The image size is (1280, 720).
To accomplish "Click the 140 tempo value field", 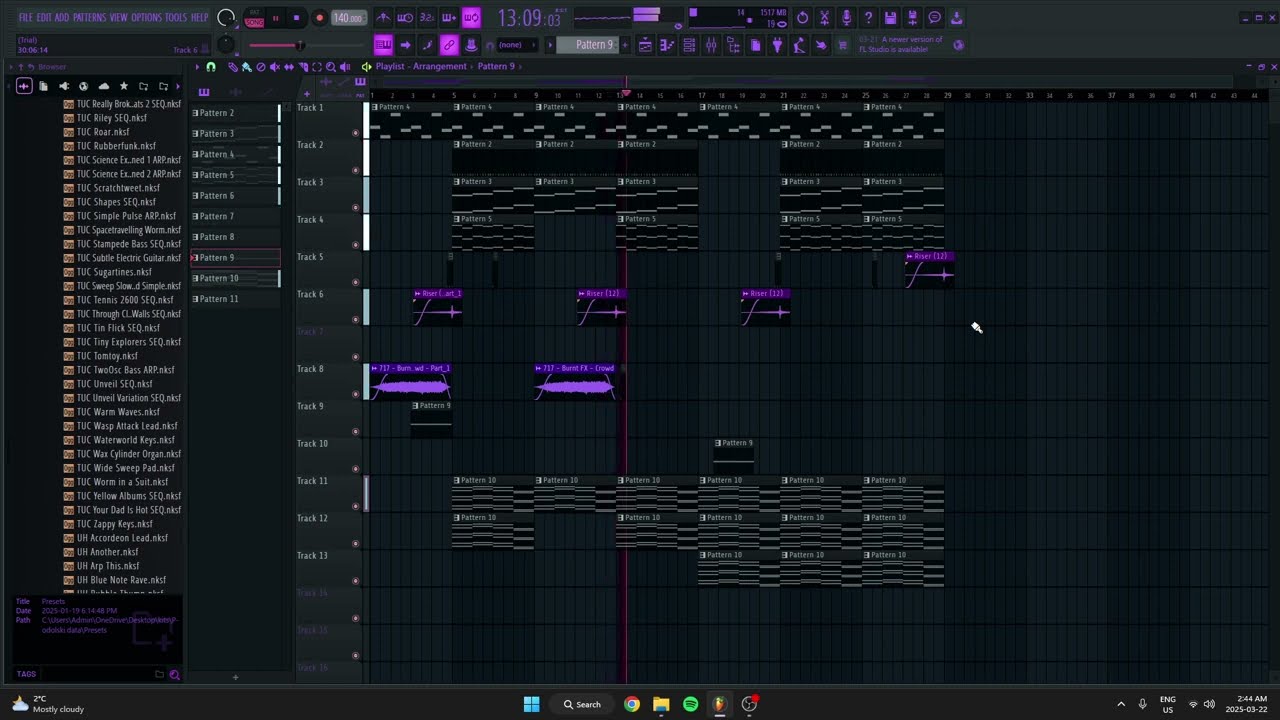I will coord(349,17).
